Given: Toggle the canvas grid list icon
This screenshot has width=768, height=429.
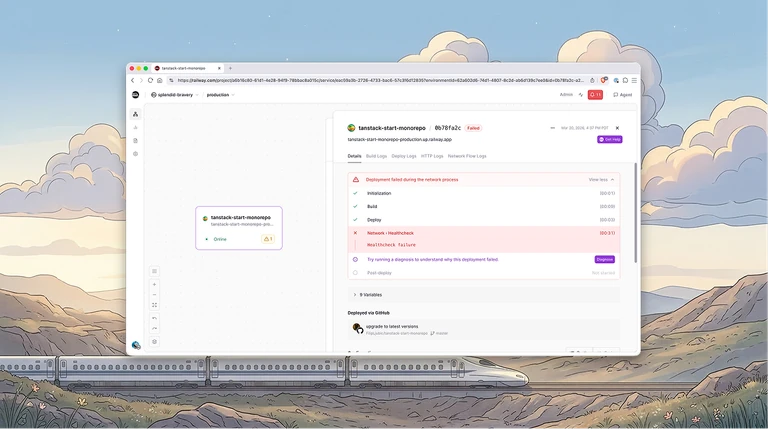Looking at the screenshot, I should coord(154,271).
